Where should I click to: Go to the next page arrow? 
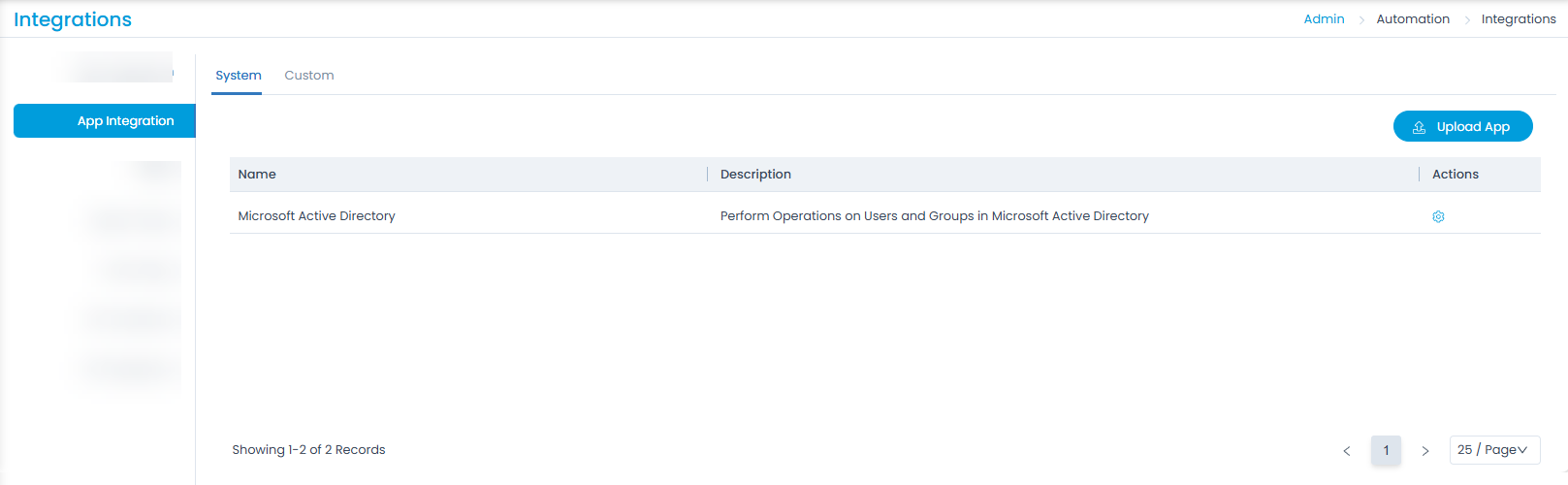click(1425, 450)
